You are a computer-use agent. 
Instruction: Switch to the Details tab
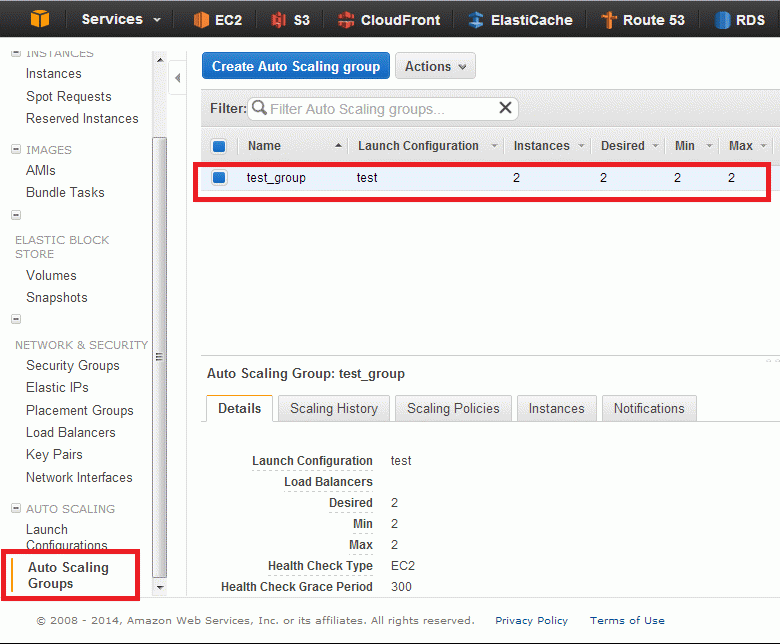[x=239, y=408]
